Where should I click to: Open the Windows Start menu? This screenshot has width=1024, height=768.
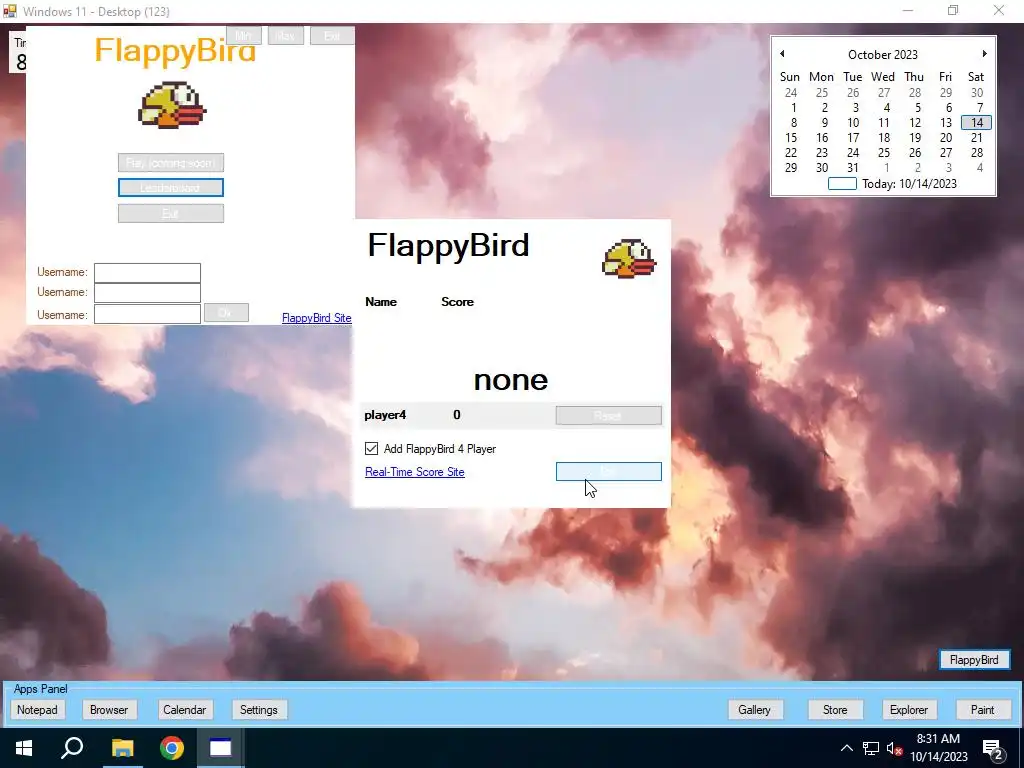click(x=24, y=748)
